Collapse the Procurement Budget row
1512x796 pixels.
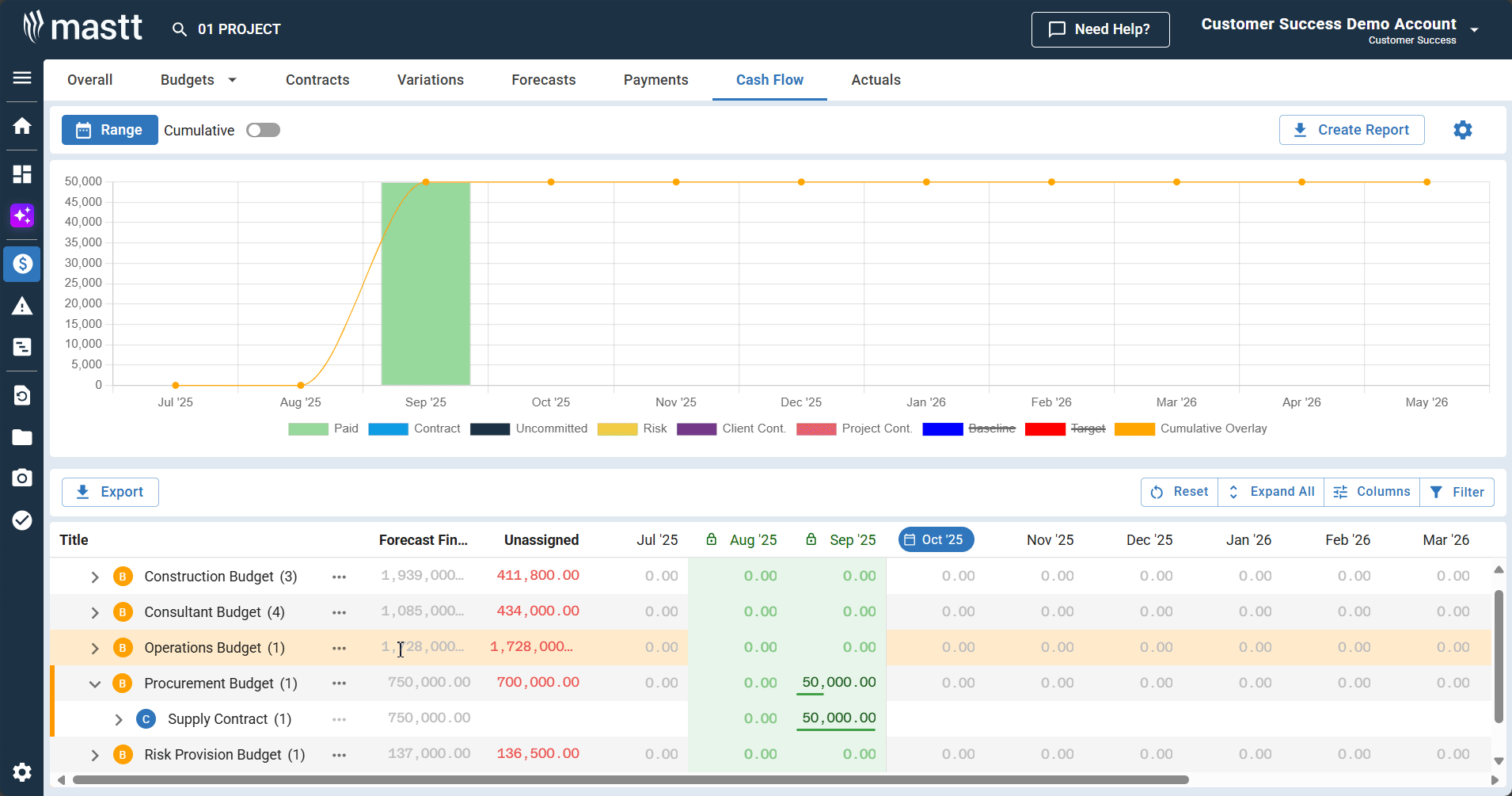pyautogui.click(x=95, y=684)
